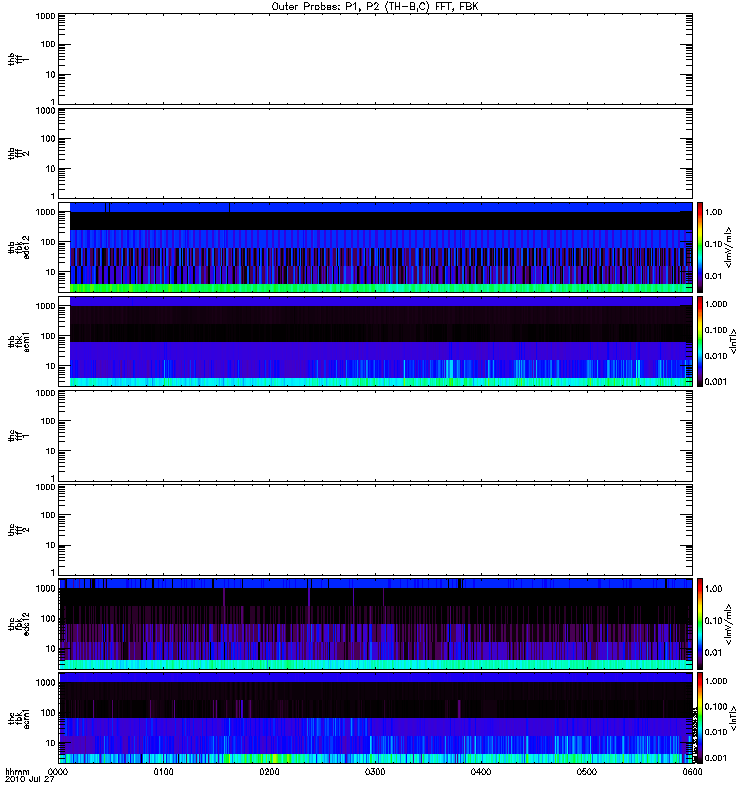Select the 0400 time axis label
The image size is (750, 800).
[x=481, y=772]
